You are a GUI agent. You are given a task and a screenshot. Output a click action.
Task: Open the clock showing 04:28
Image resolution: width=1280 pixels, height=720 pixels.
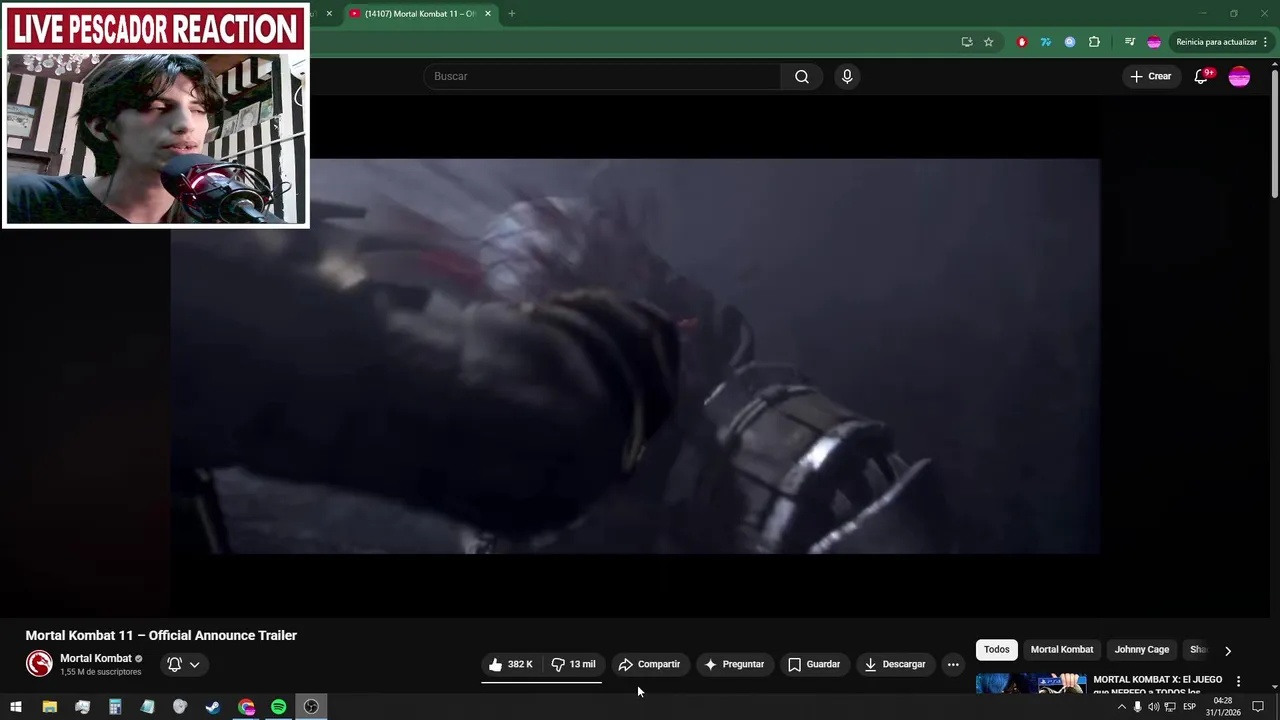click(x=1222, y=707)
